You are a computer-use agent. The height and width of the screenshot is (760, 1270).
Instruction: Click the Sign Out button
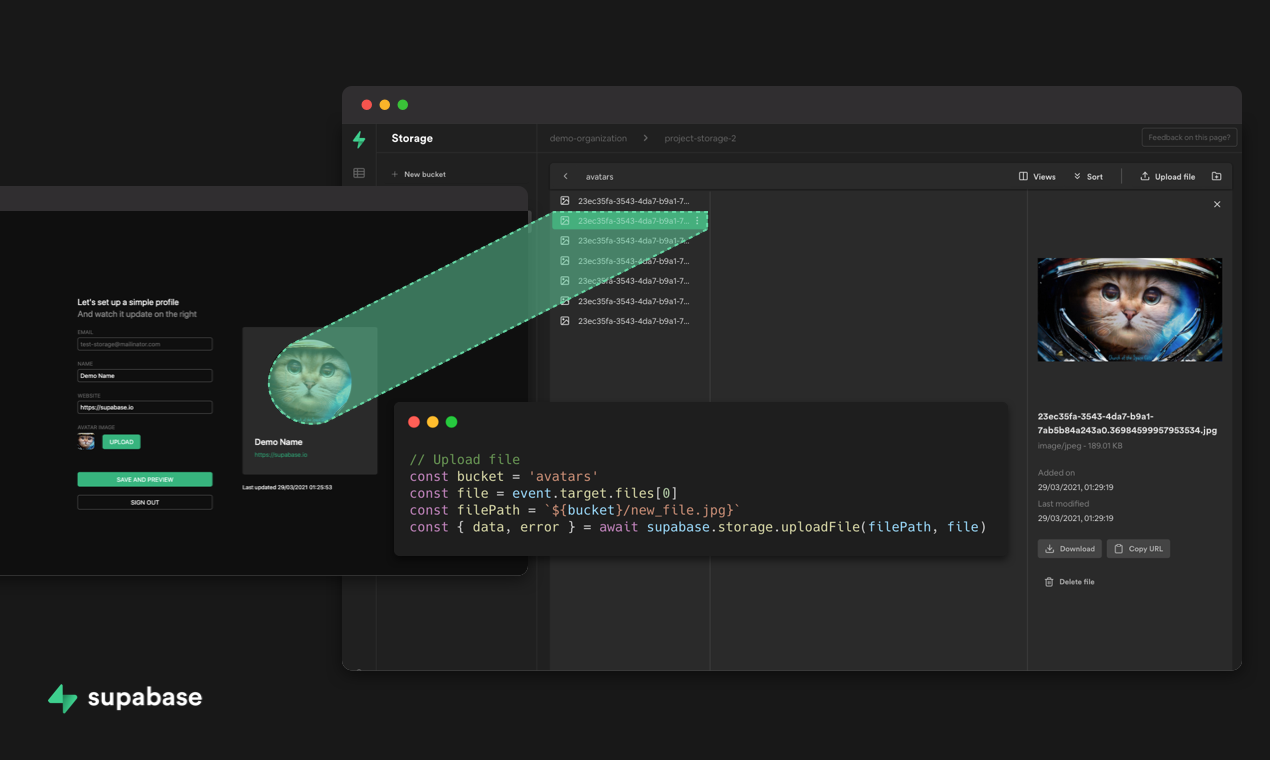145,502
